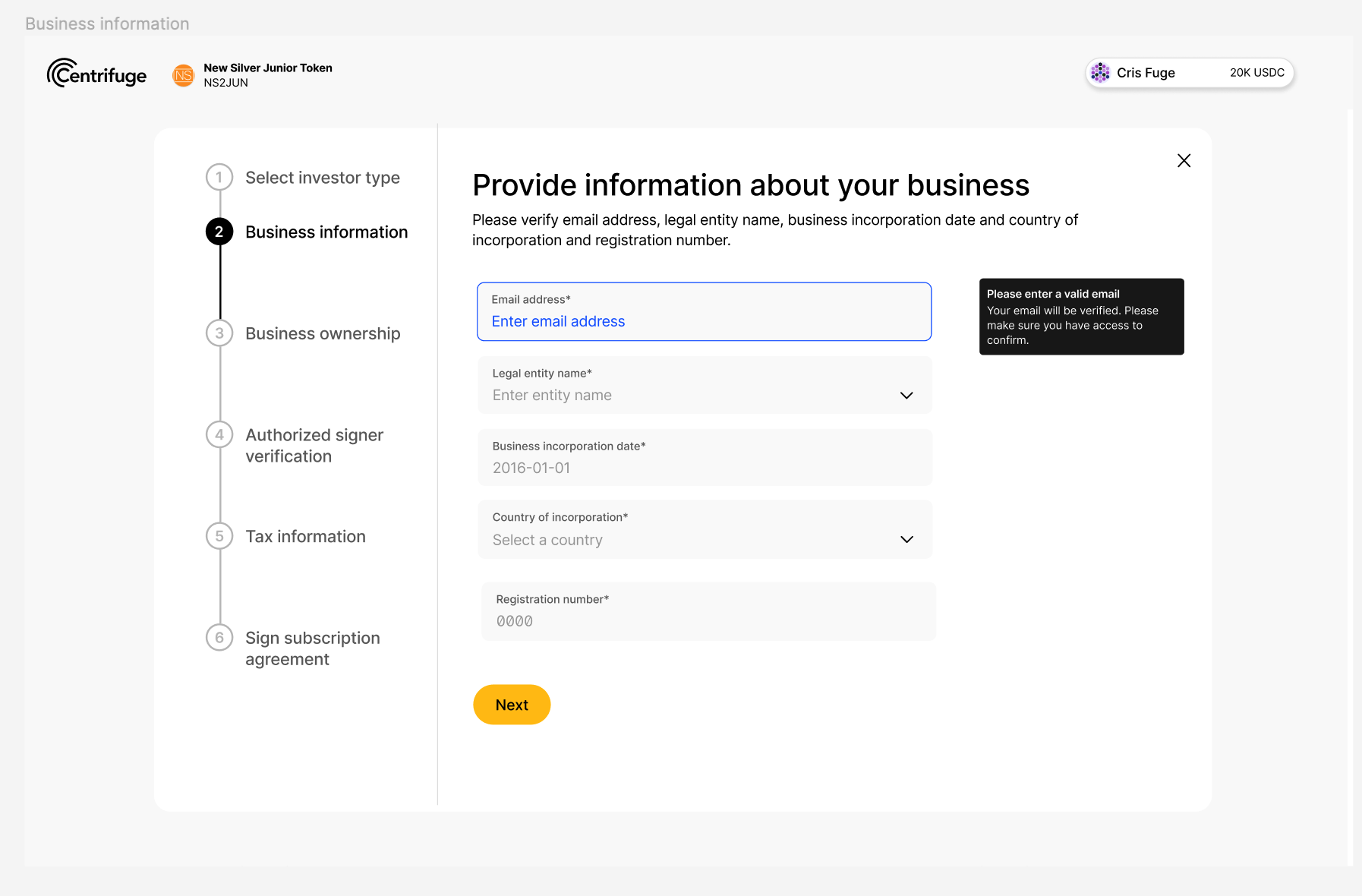The image size is (1362, 896).
Task: Click step 6 circle icon
Action: tap(219, 638)
